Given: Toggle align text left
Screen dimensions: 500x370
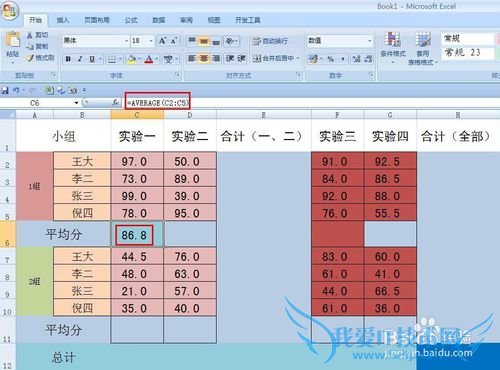Looking at the screenshot, I should (192, 59).
